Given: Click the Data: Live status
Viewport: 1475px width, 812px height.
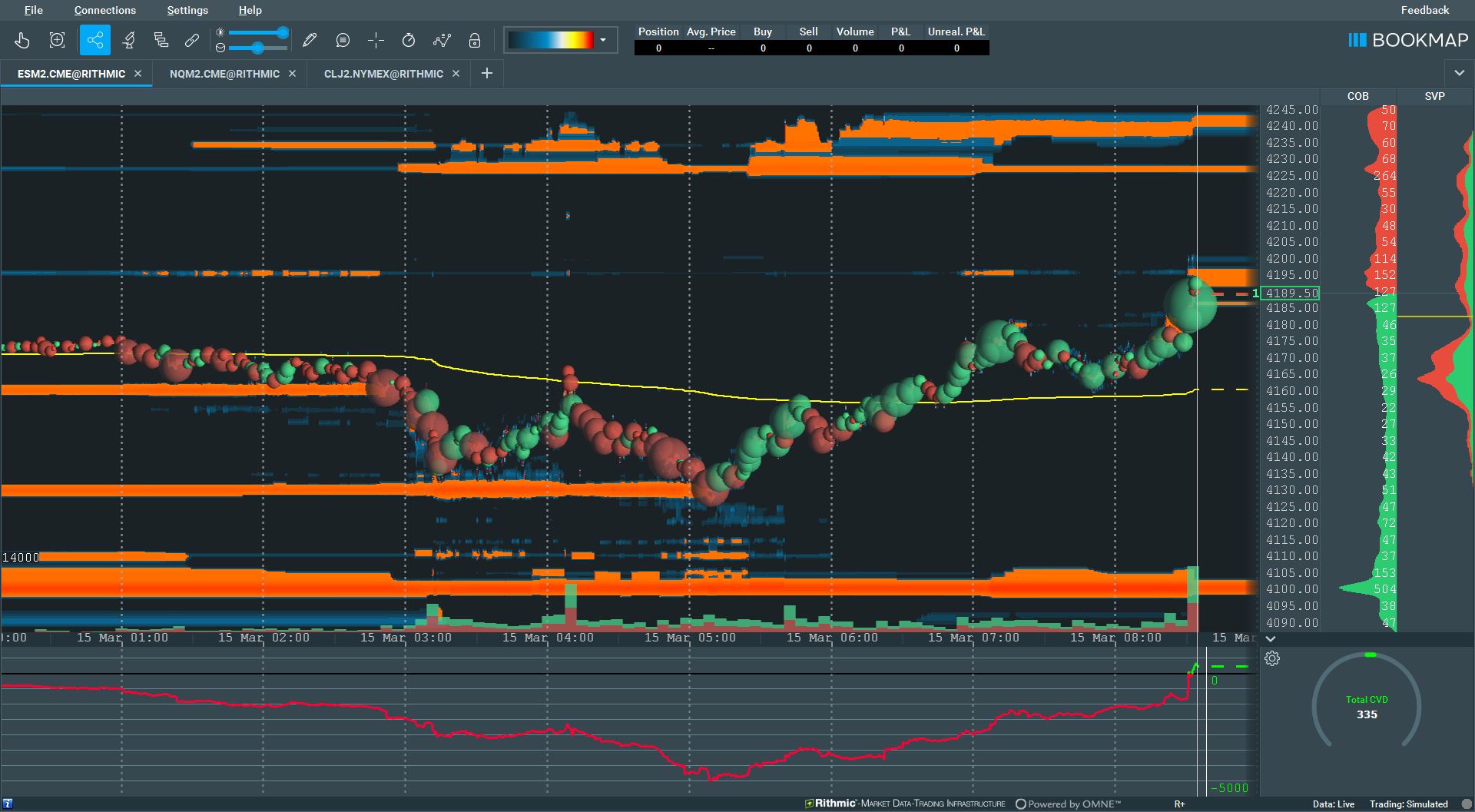Looking at the screenshot, I should pyautogui.click(x=1333, y=804).
